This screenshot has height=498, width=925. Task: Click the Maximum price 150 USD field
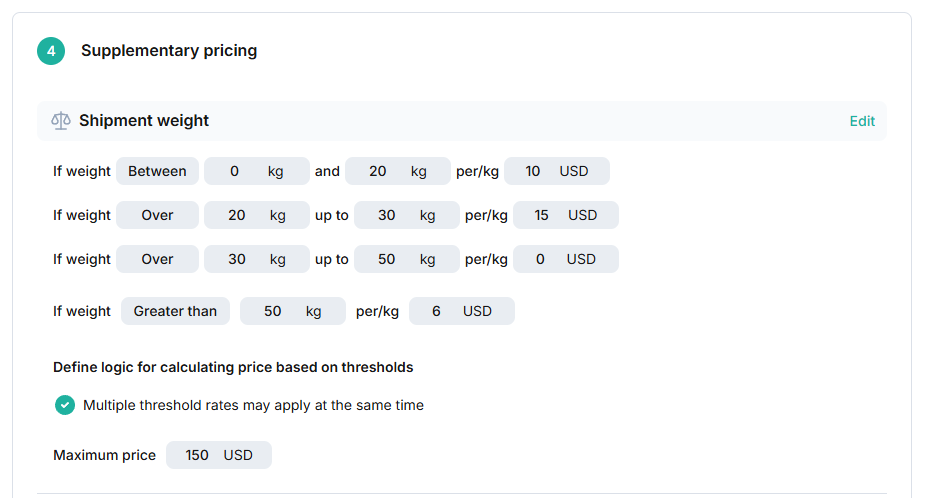[x=219, y=455]
